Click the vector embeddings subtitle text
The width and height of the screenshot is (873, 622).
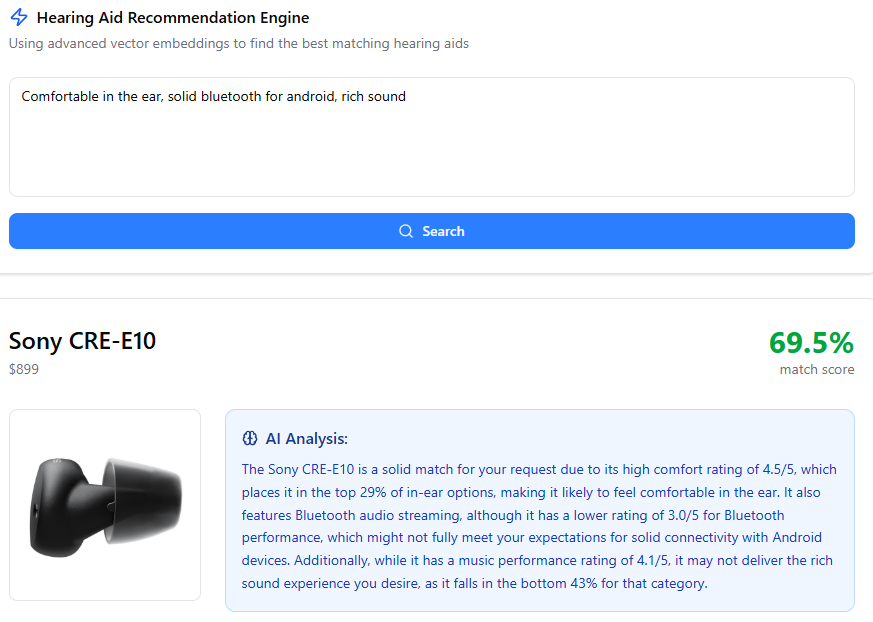click(x=239, y=43)
